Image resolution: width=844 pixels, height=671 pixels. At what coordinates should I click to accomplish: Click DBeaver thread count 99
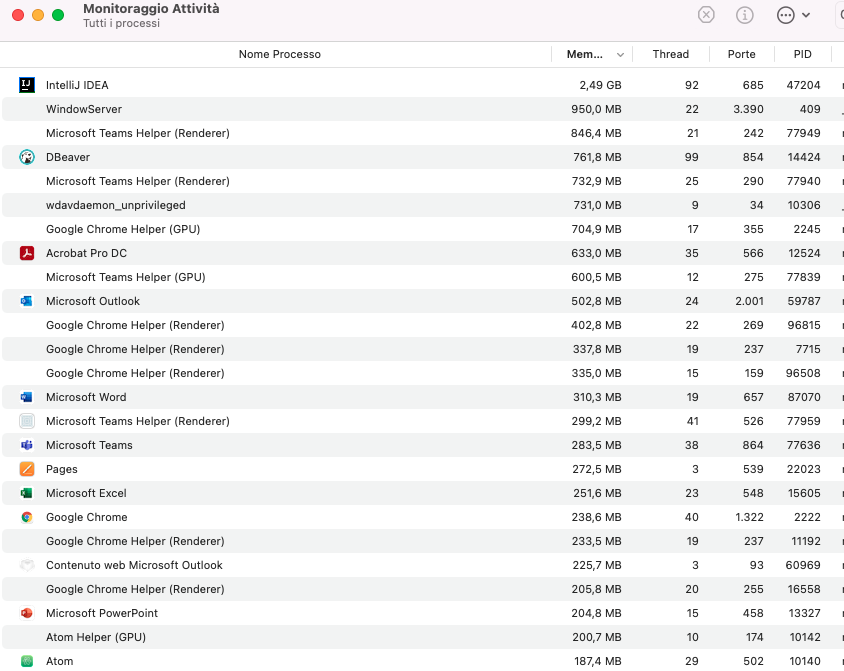pos(692,157)
